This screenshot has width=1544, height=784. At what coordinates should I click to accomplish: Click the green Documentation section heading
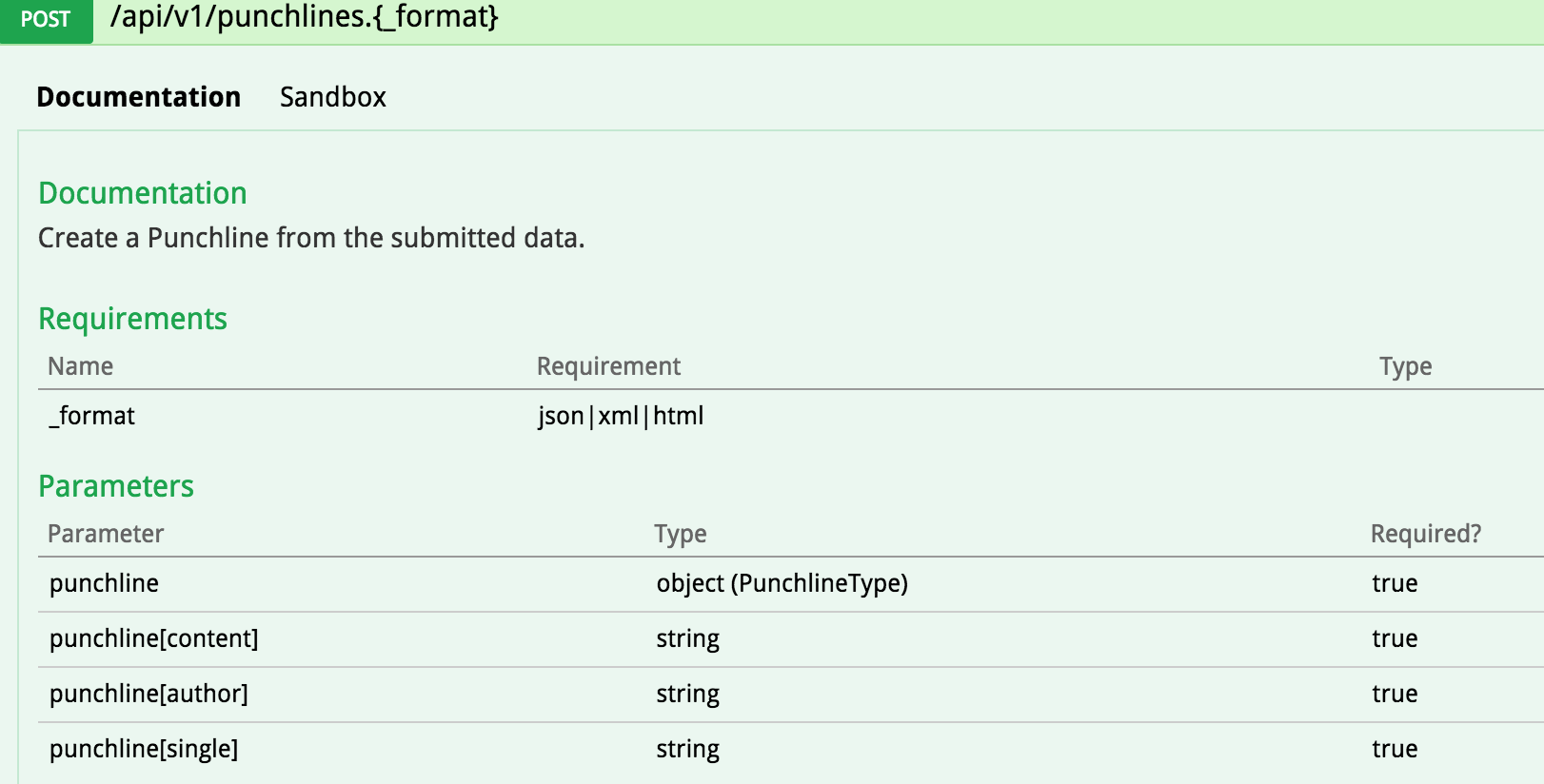pyautogui.click(x=143, y=193)
